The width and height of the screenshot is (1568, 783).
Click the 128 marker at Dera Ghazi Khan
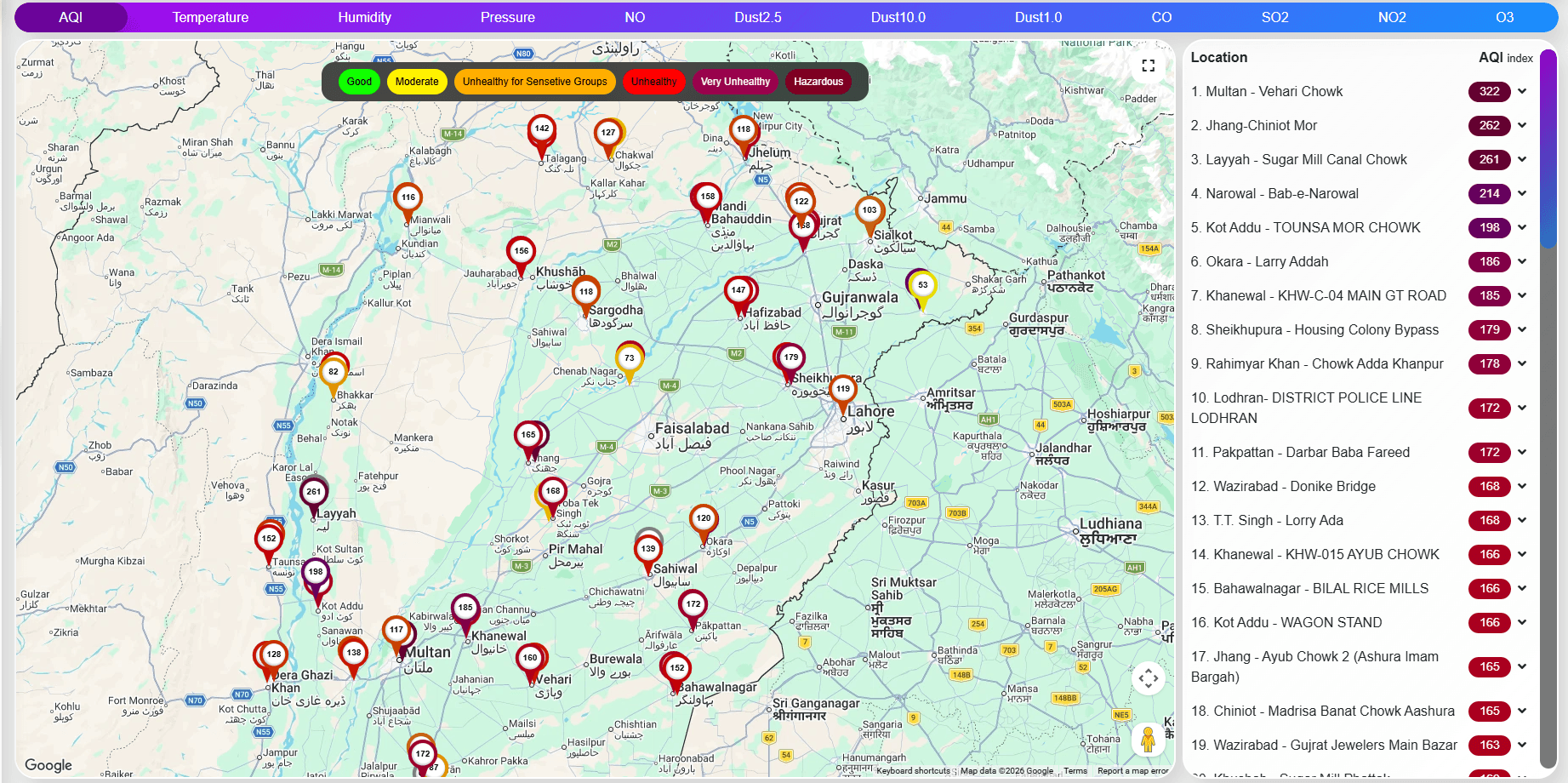[x=273, y=661]
